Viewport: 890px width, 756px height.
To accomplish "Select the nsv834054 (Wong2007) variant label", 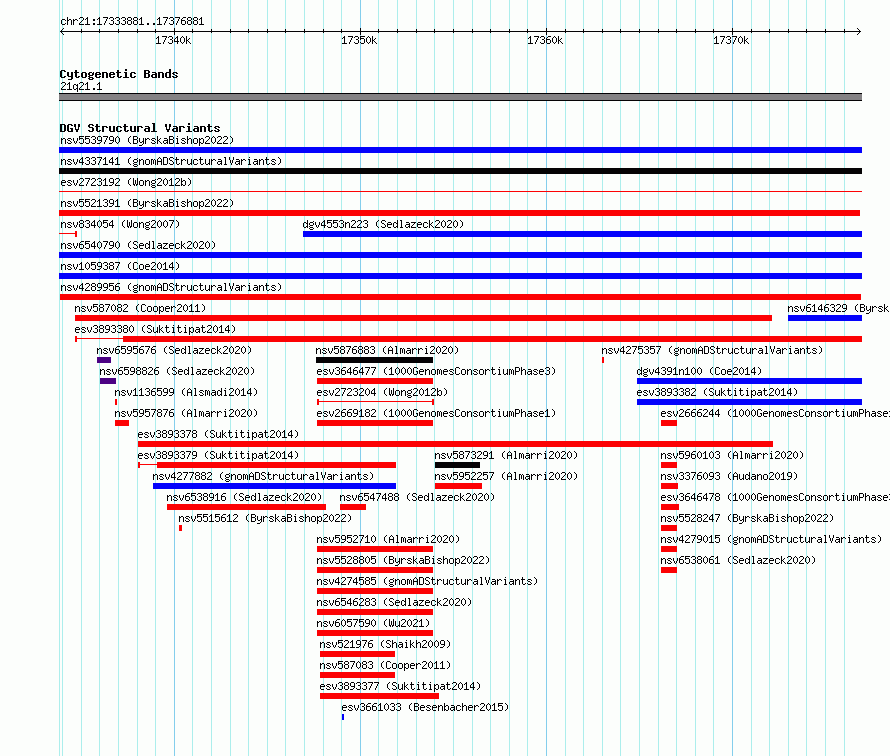I will click(120, 224).
